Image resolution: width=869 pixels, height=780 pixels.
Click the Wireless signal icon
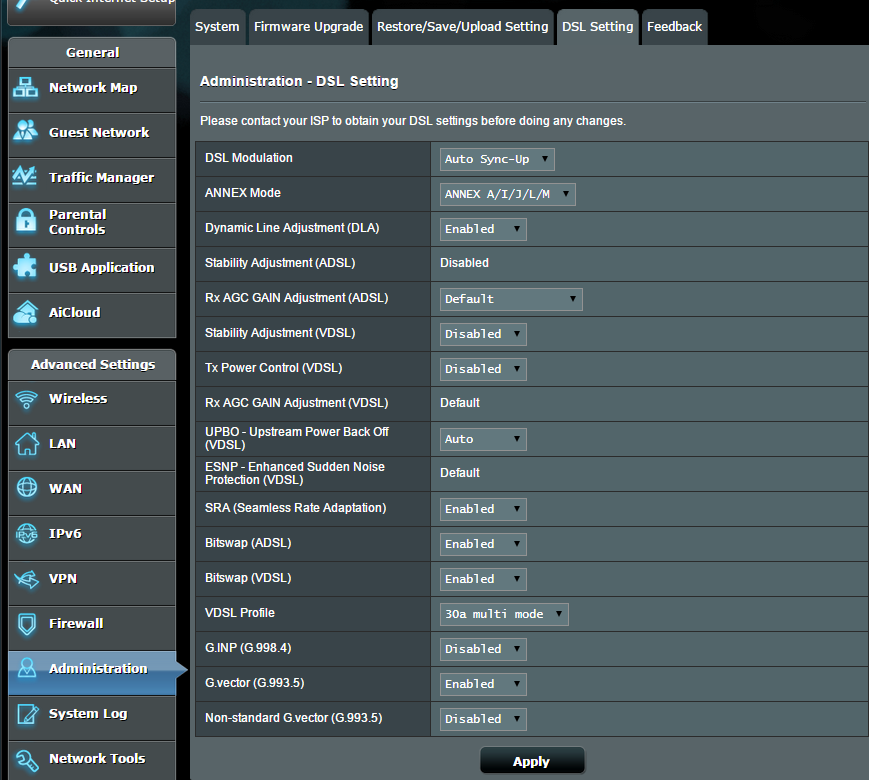[26, 399]
